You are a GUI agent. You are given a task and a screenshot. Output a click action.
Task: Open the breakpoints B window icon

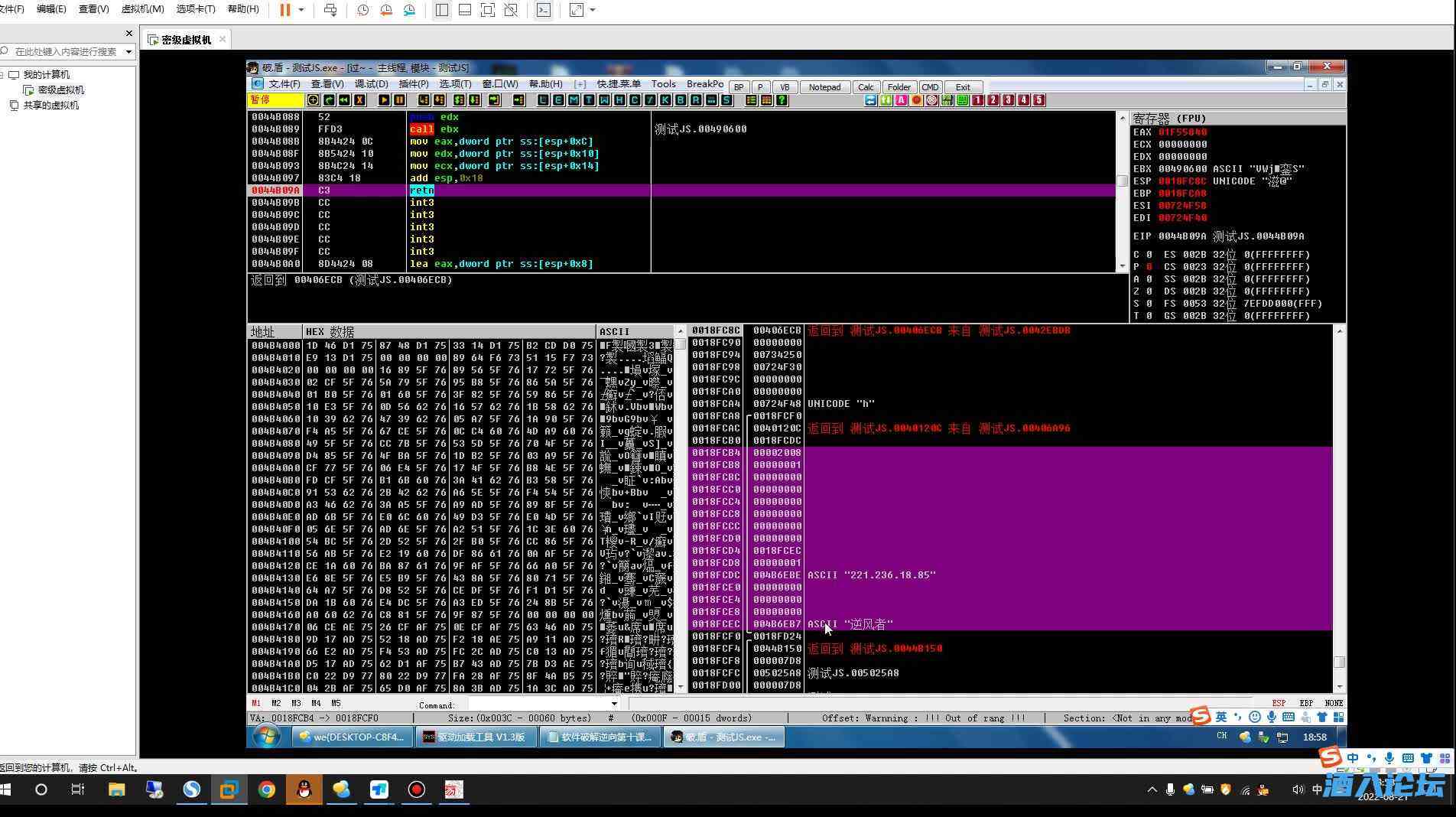[681, 100]
